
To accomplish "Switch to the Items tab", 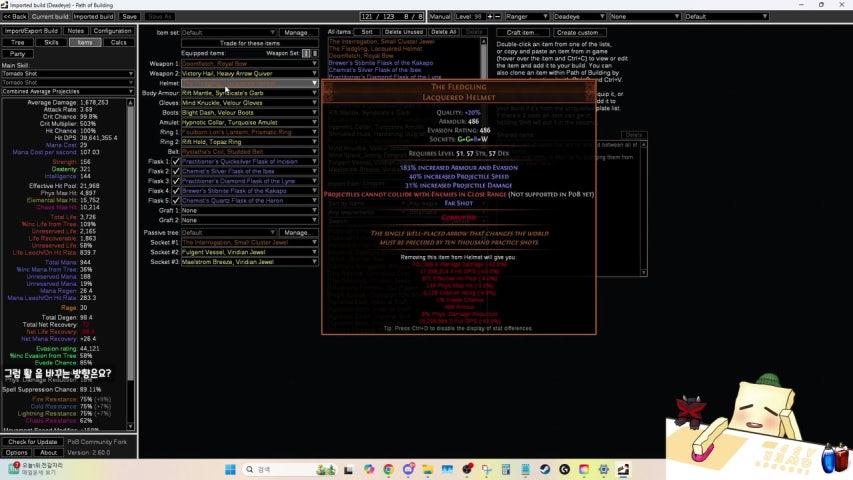I will [85, 42].
